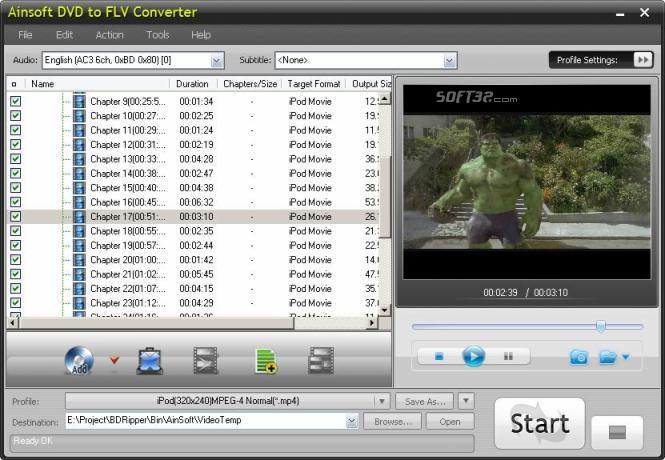Click the add profile green list icon
Image resolution: width=665 pixels, height=460 pixels.
(266, 361)
